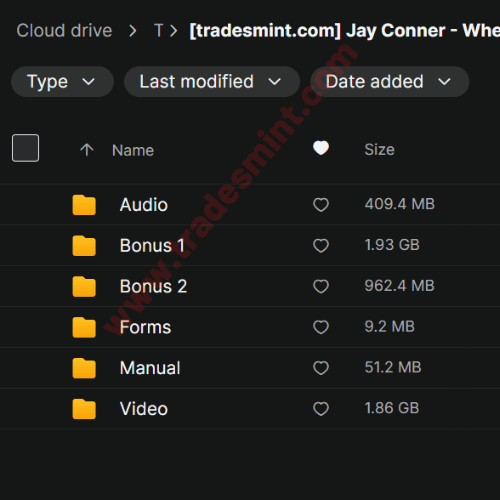
Task: Select the Bonus 1 folder name
Action: (152, 246)
